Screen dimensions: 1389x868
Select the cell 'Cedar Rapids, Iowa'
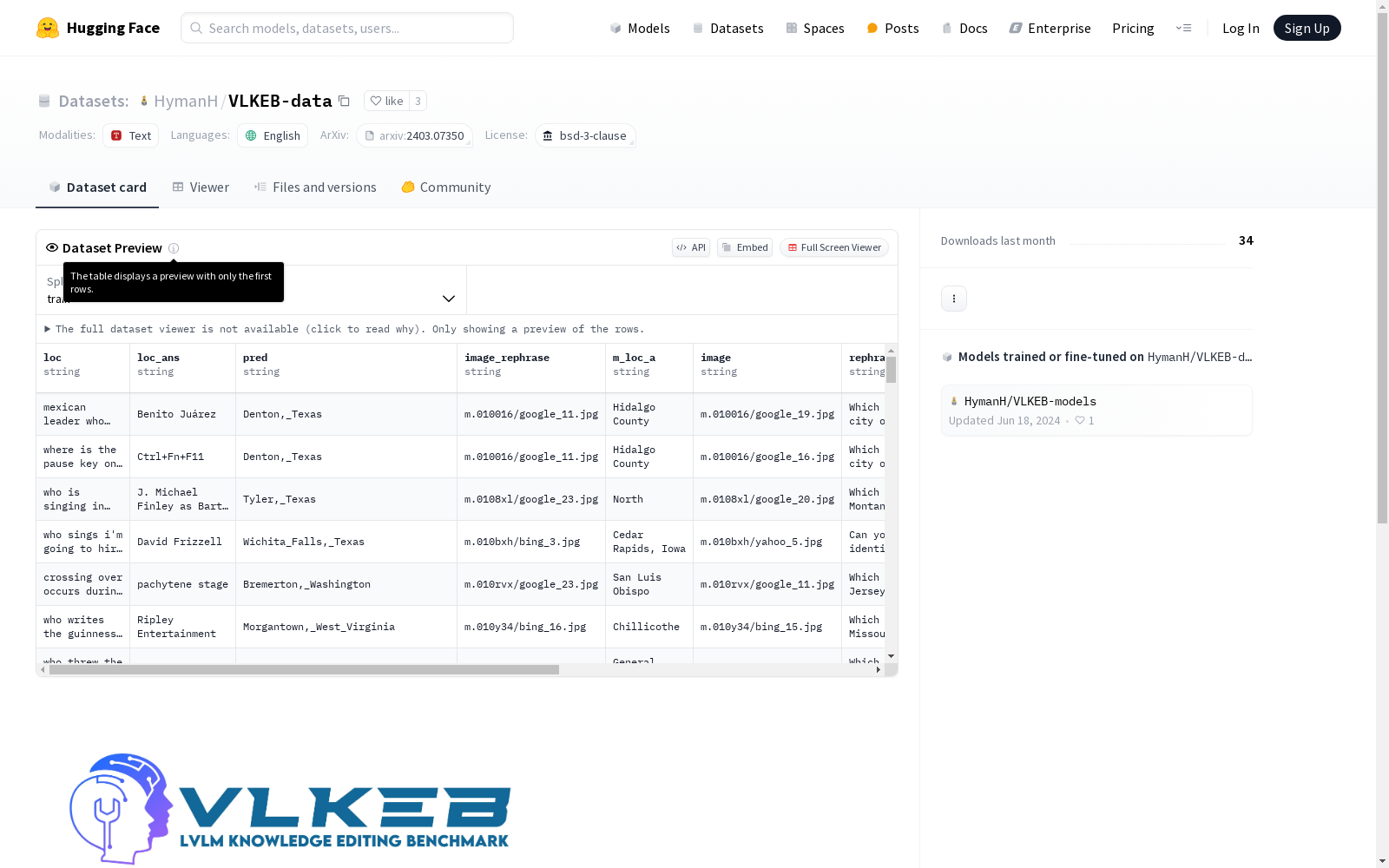pos(649,542)
